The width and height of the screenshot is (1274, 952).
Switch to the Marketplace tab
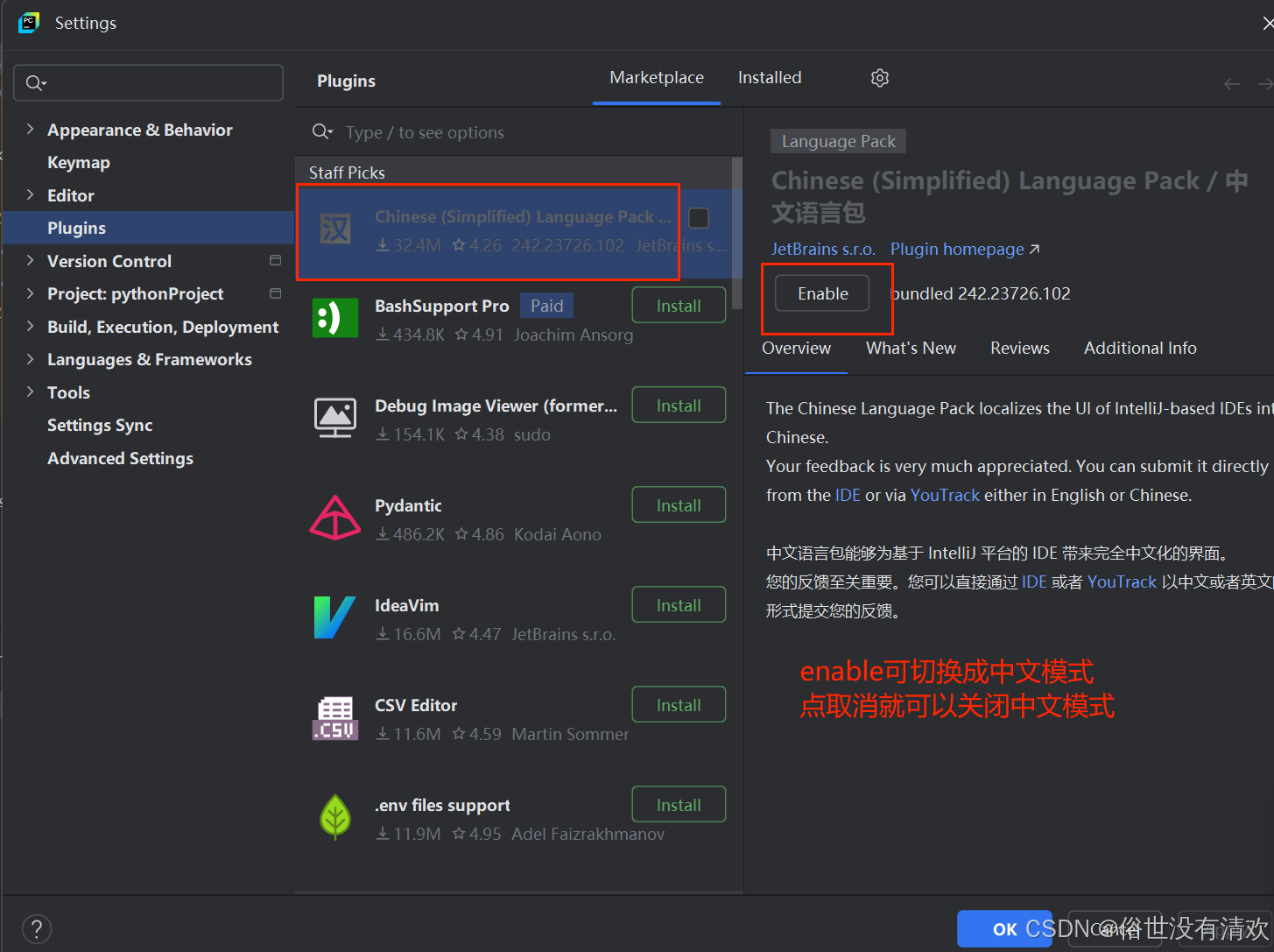pos(657,78)
